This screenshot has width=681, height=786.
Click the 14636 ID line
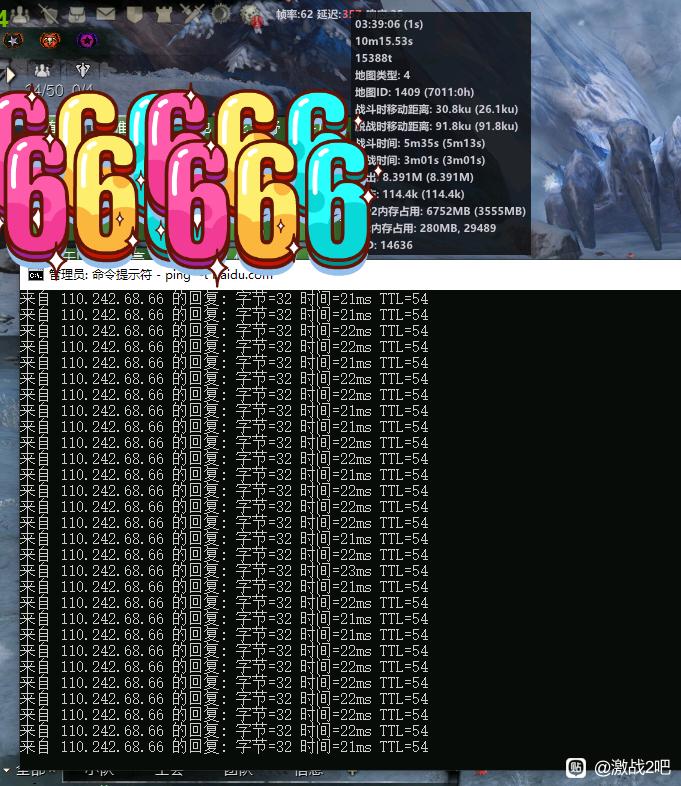[x=391, y=246]
